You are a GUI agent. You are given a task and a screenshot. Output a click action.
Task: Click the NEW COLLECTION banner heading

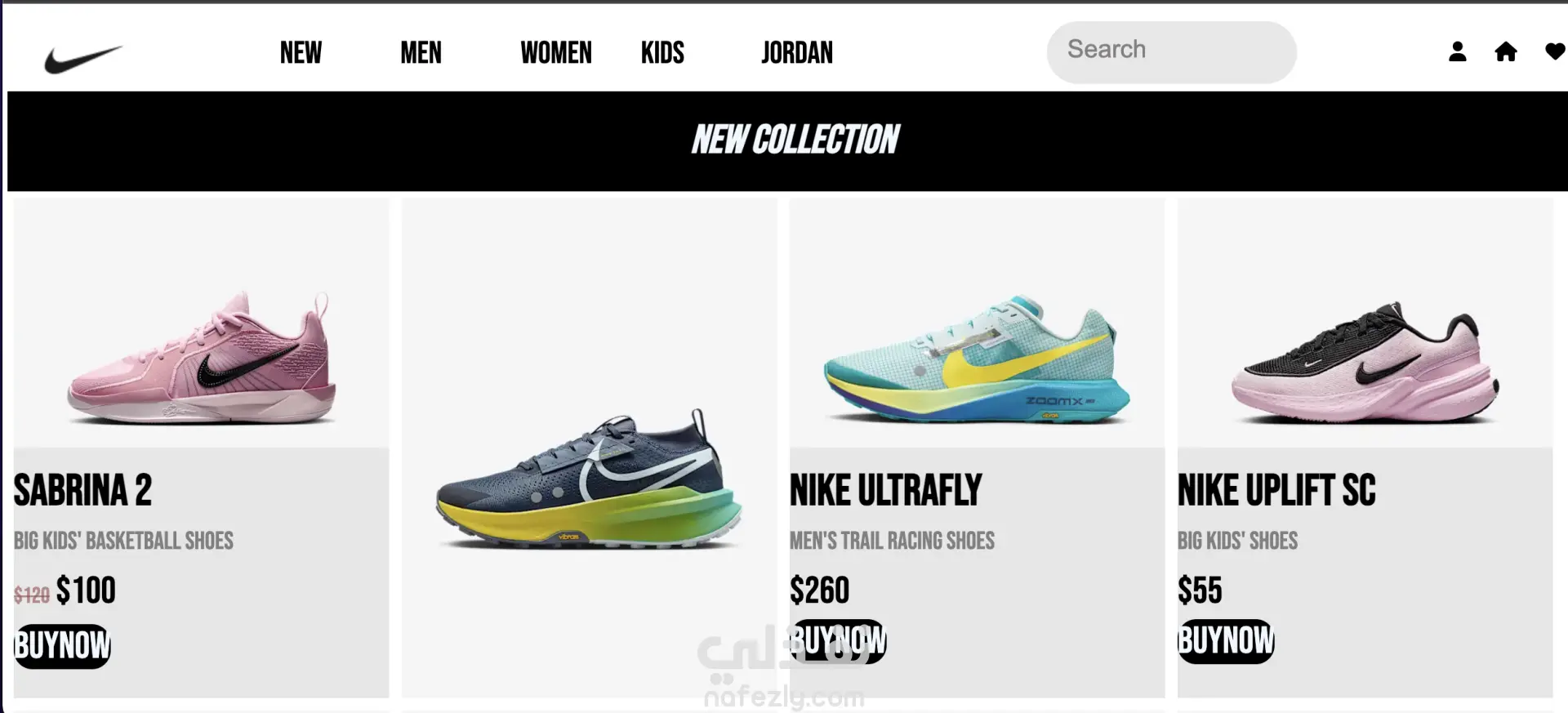[795, 140]
